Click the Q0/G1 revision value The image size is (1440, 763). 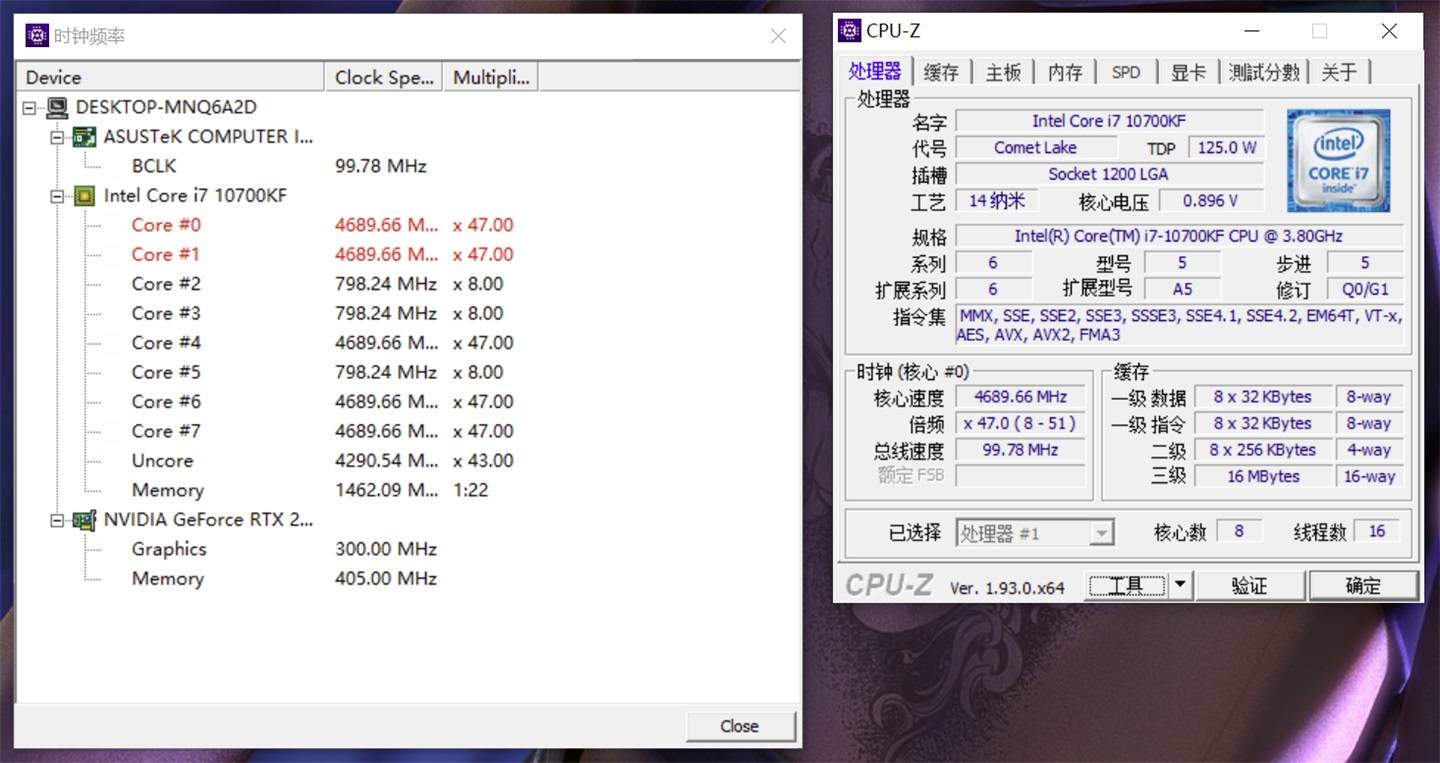(x=1365, y=289)
